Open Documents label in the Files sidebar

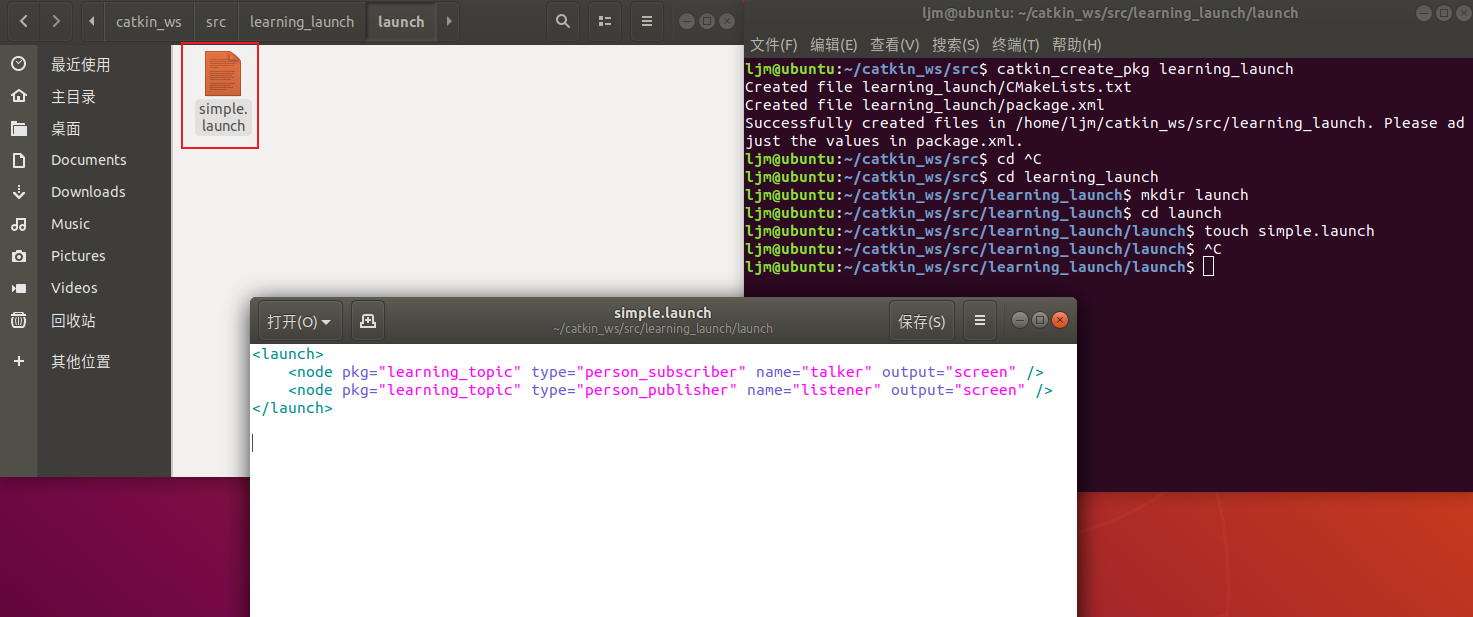coord(89,160)
